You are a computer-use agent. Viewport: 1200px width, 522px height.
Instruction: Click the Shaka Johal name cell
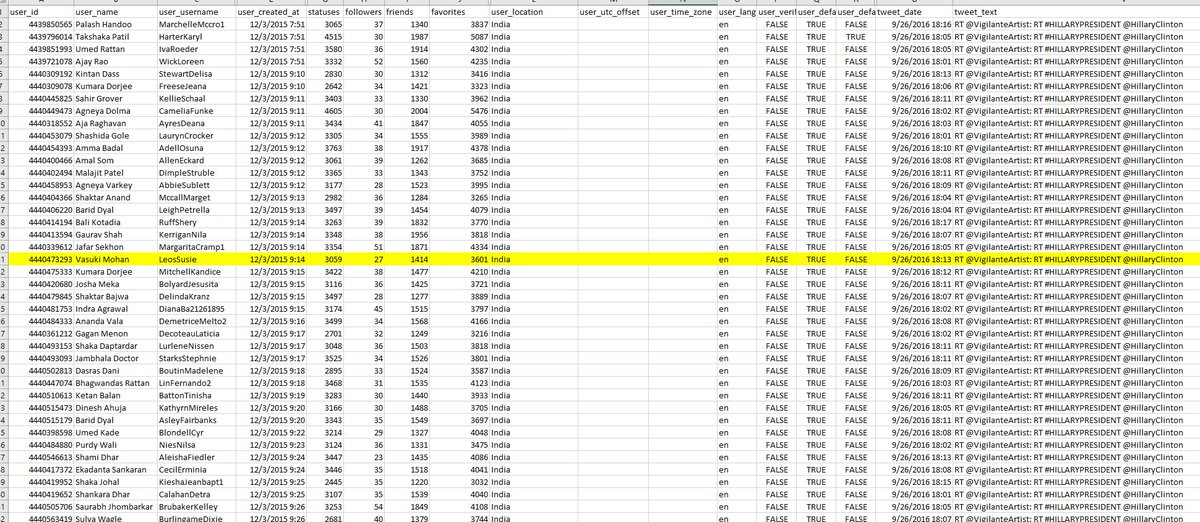[x=115, y=481]
